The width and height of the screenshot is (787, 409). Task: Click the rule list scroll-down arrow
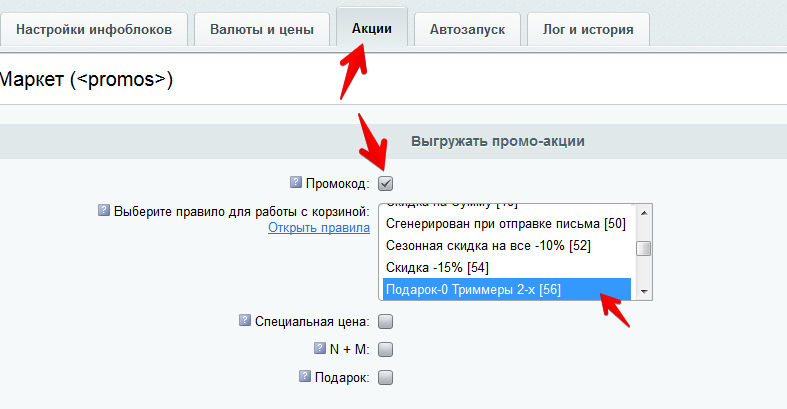[x=645, y=291]
